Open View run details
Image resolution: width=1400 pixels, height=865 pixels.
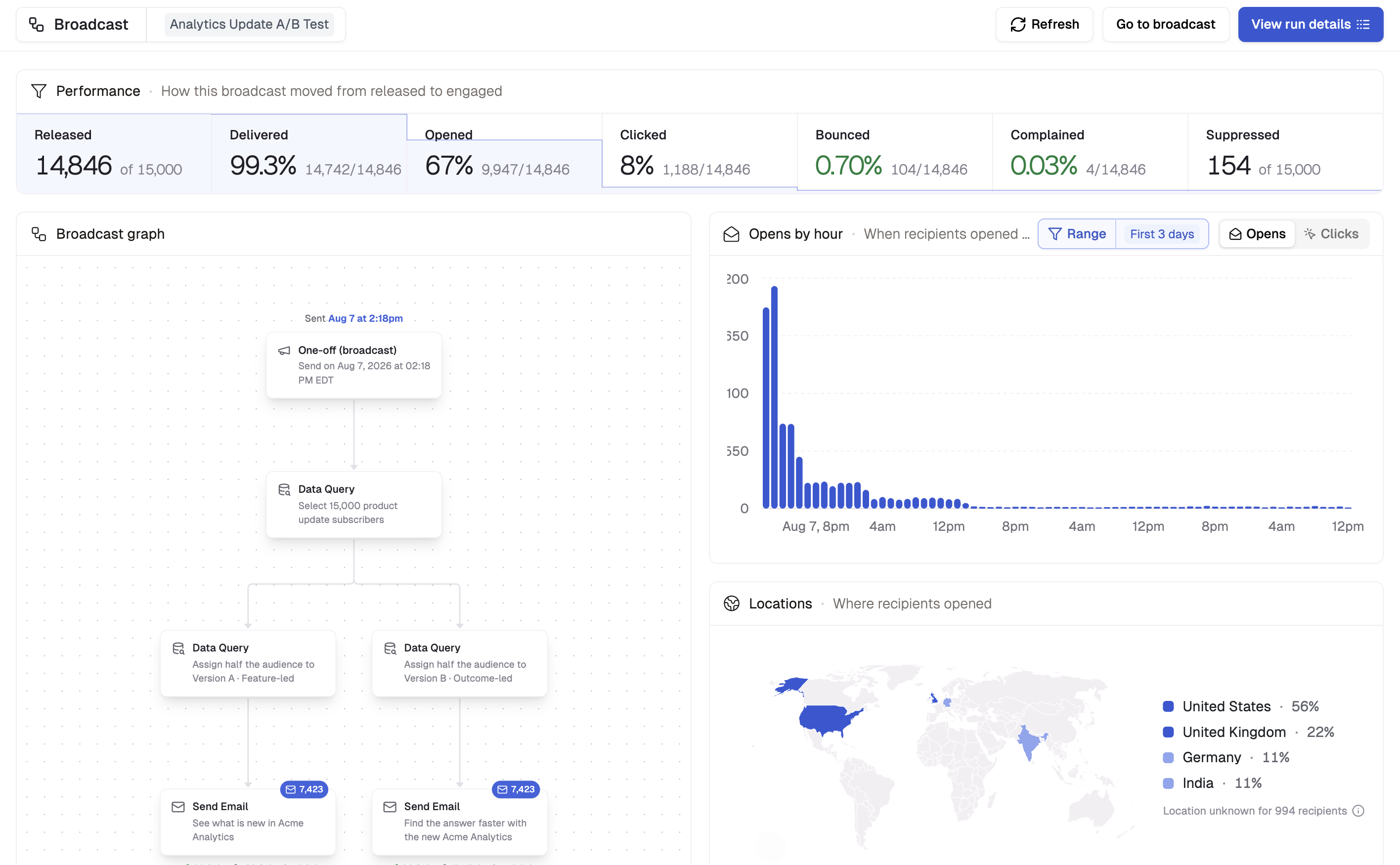(1310, 24)
